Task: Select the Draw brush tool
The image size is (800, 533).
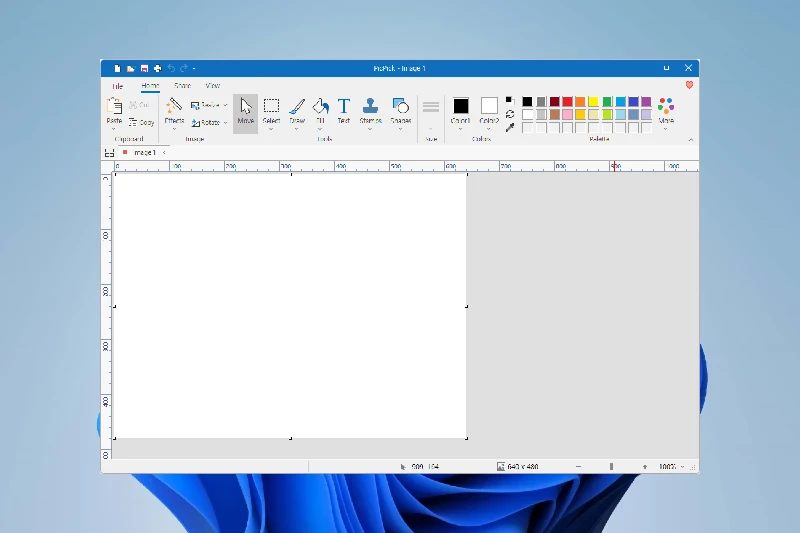Action: click(297, 110)
